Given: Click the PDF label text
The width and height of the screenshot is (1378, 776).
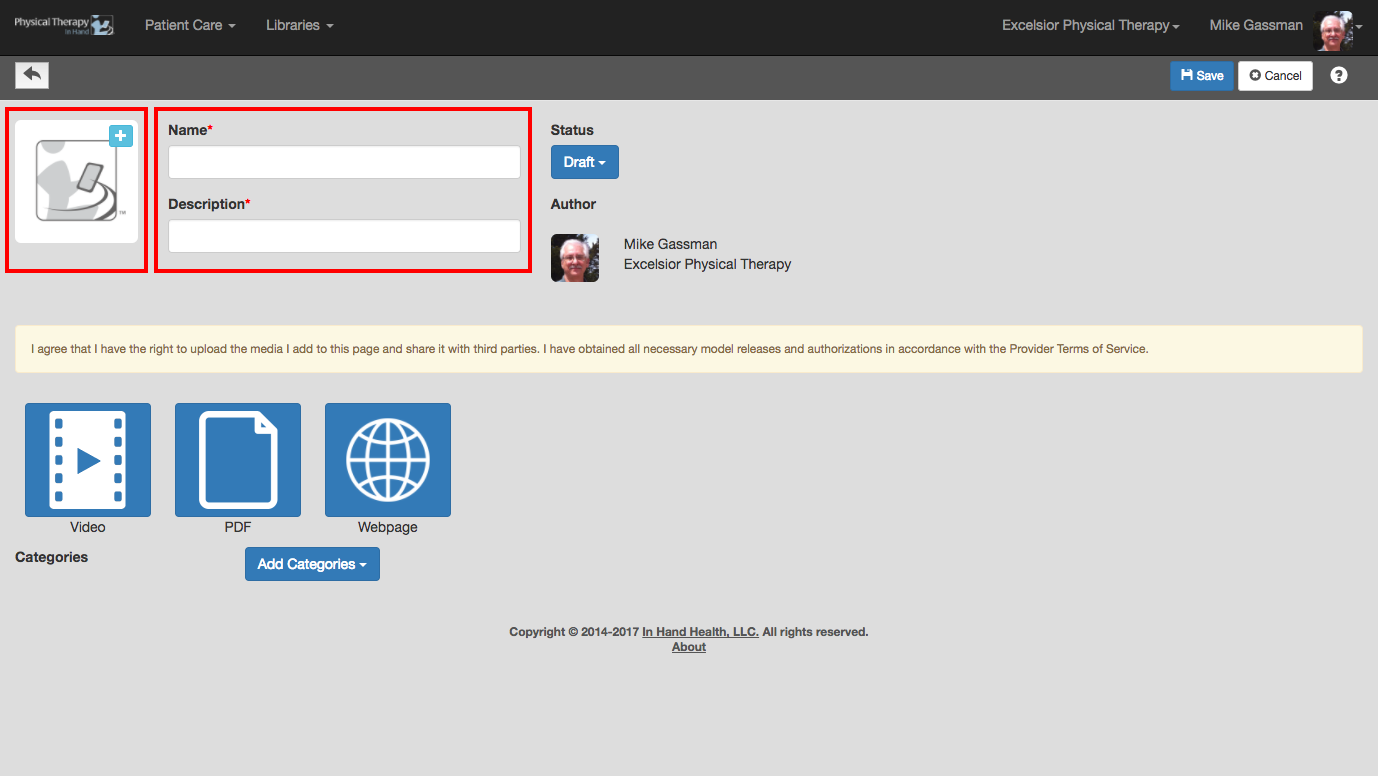Looking at the screenshot, I should tap(238, 527).
